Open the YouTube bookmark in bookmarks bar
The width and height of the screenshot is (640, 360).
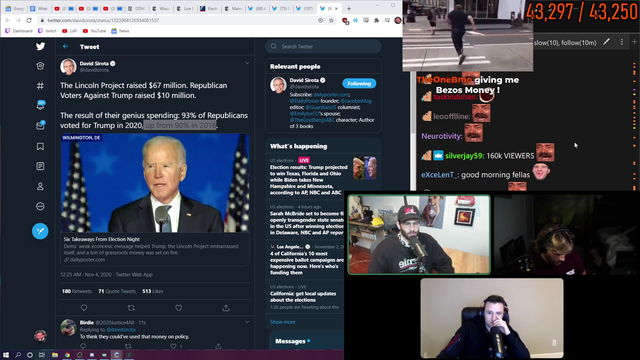pos(94,31)
